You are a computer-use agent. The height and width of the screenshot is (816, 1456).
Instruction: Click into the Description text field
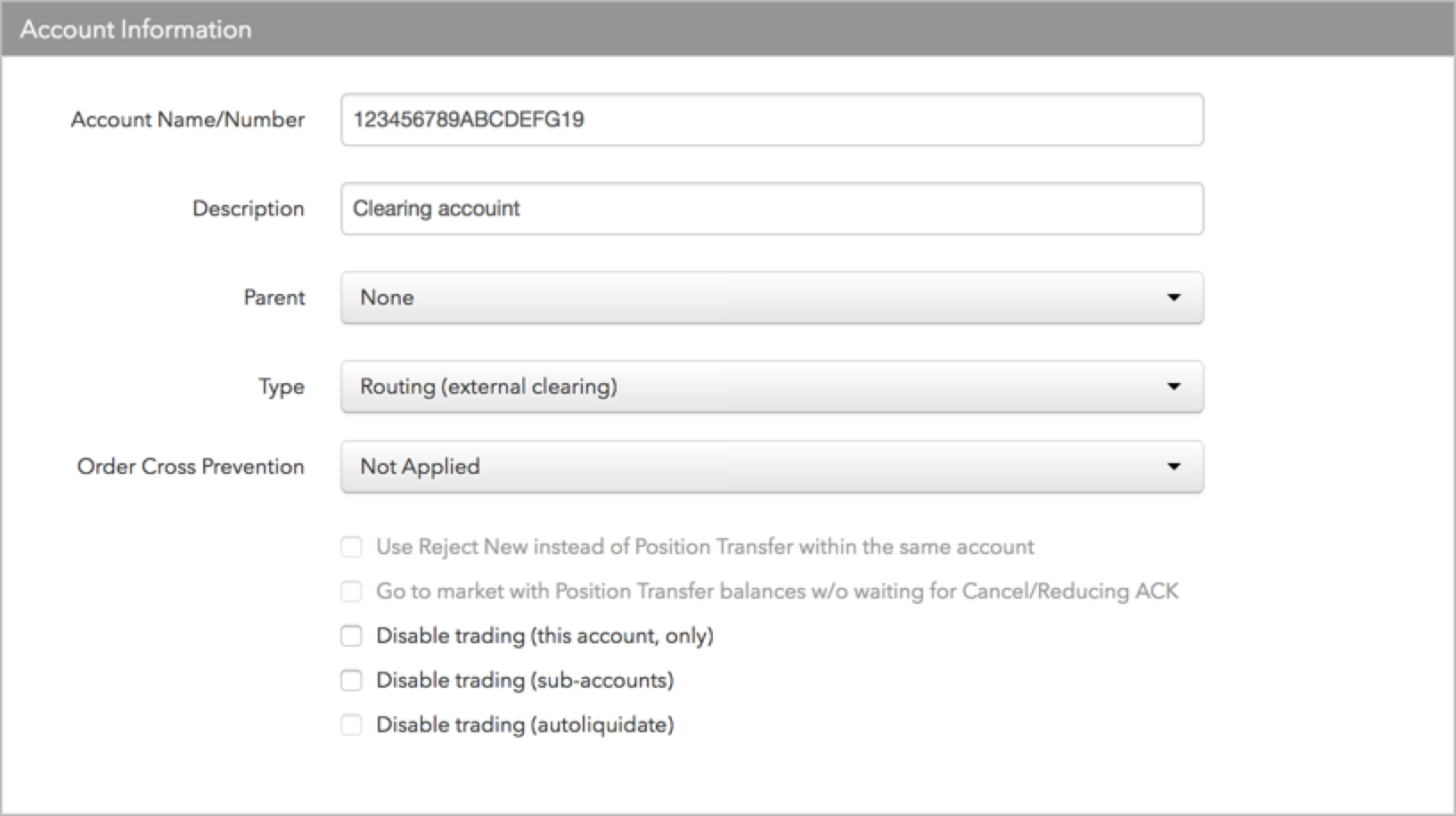[772, 208]
